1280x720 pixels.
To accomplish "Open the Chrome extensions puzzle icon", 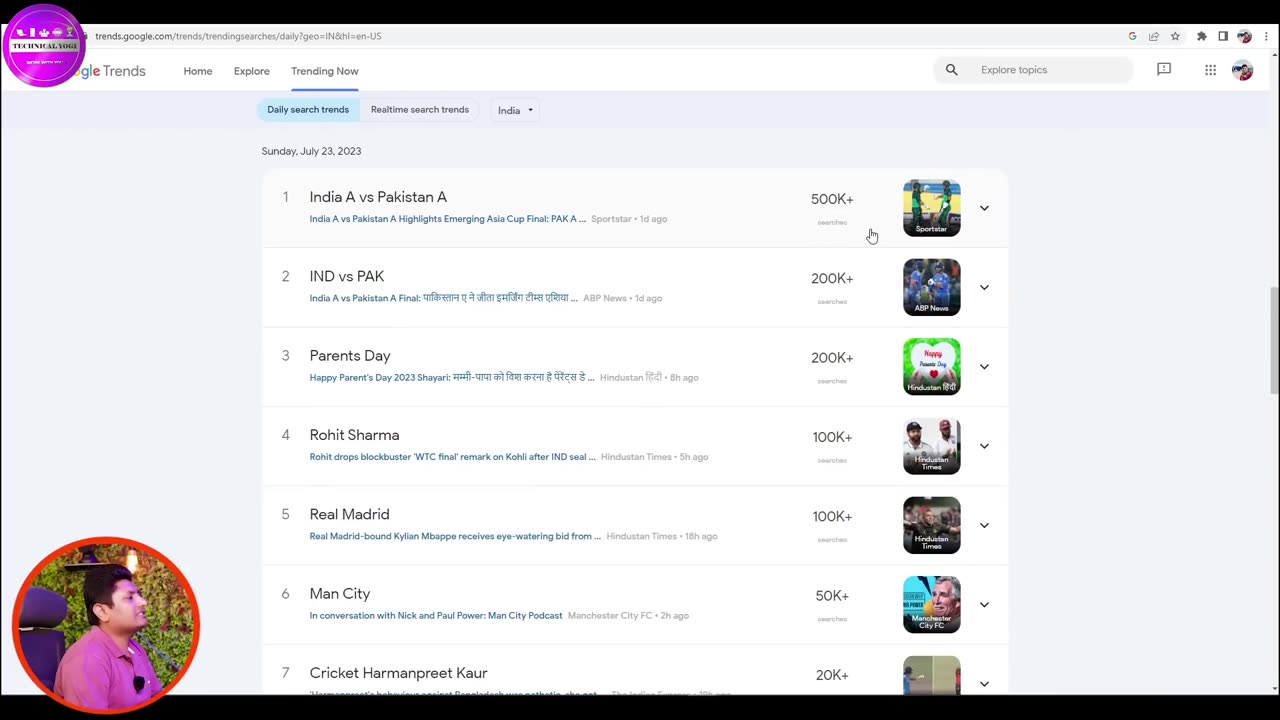I will click(1201, 36).
